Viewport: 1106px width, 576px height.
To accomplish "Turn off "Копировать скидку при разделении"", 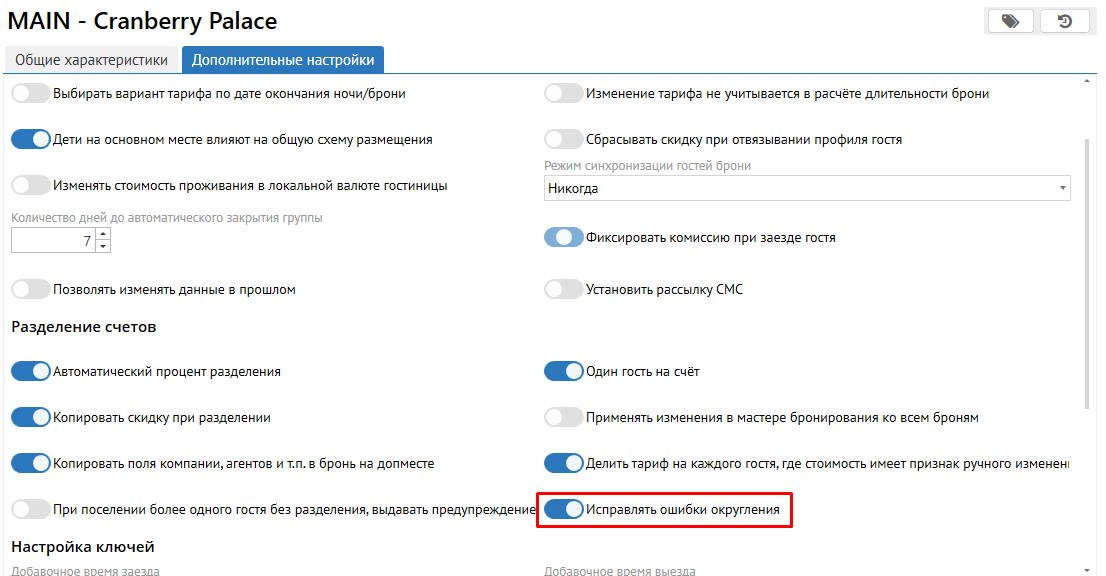I will [30, 417].
